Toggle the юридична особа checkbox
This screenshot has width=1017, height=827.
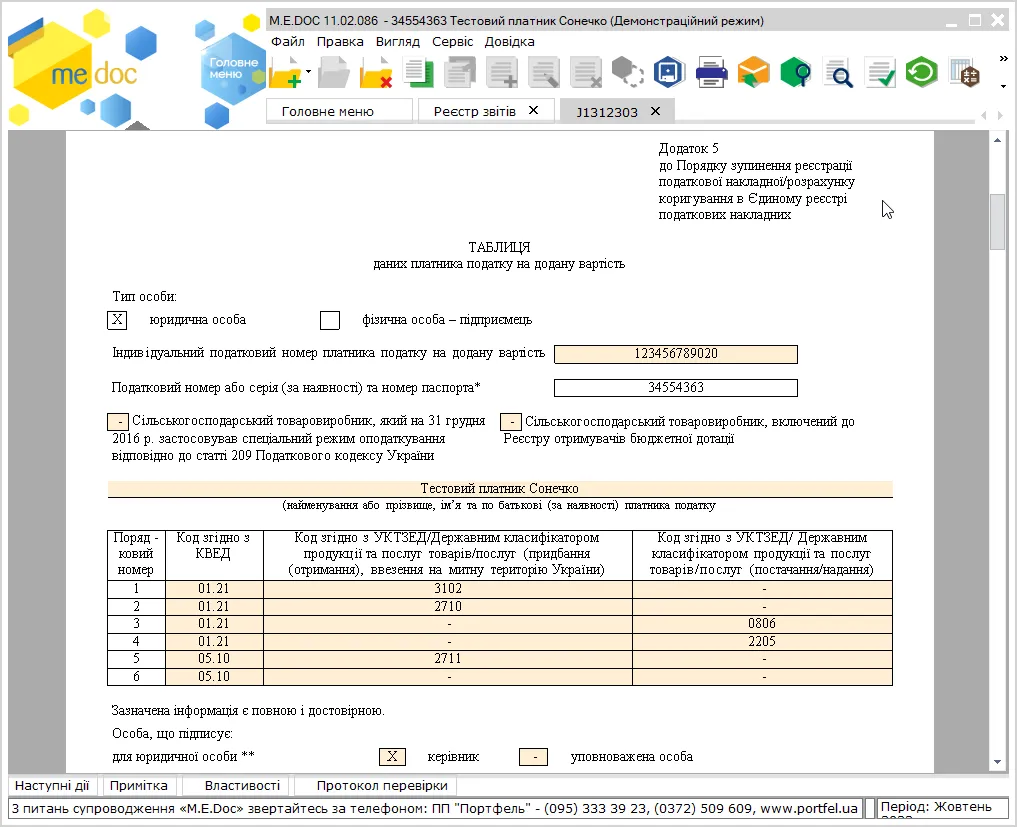(x=117, y=320)
